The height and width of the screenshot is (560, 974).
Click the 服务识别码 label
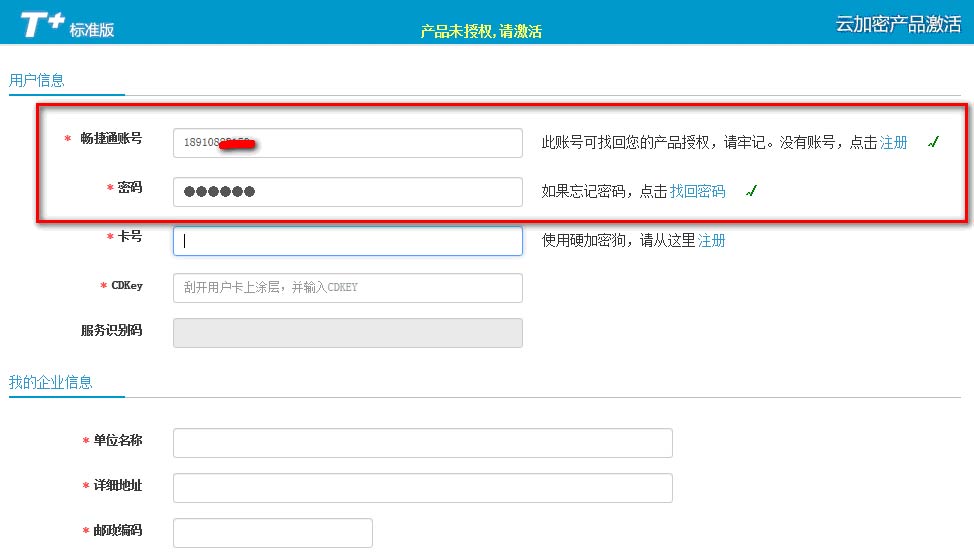tap(111, 330)
